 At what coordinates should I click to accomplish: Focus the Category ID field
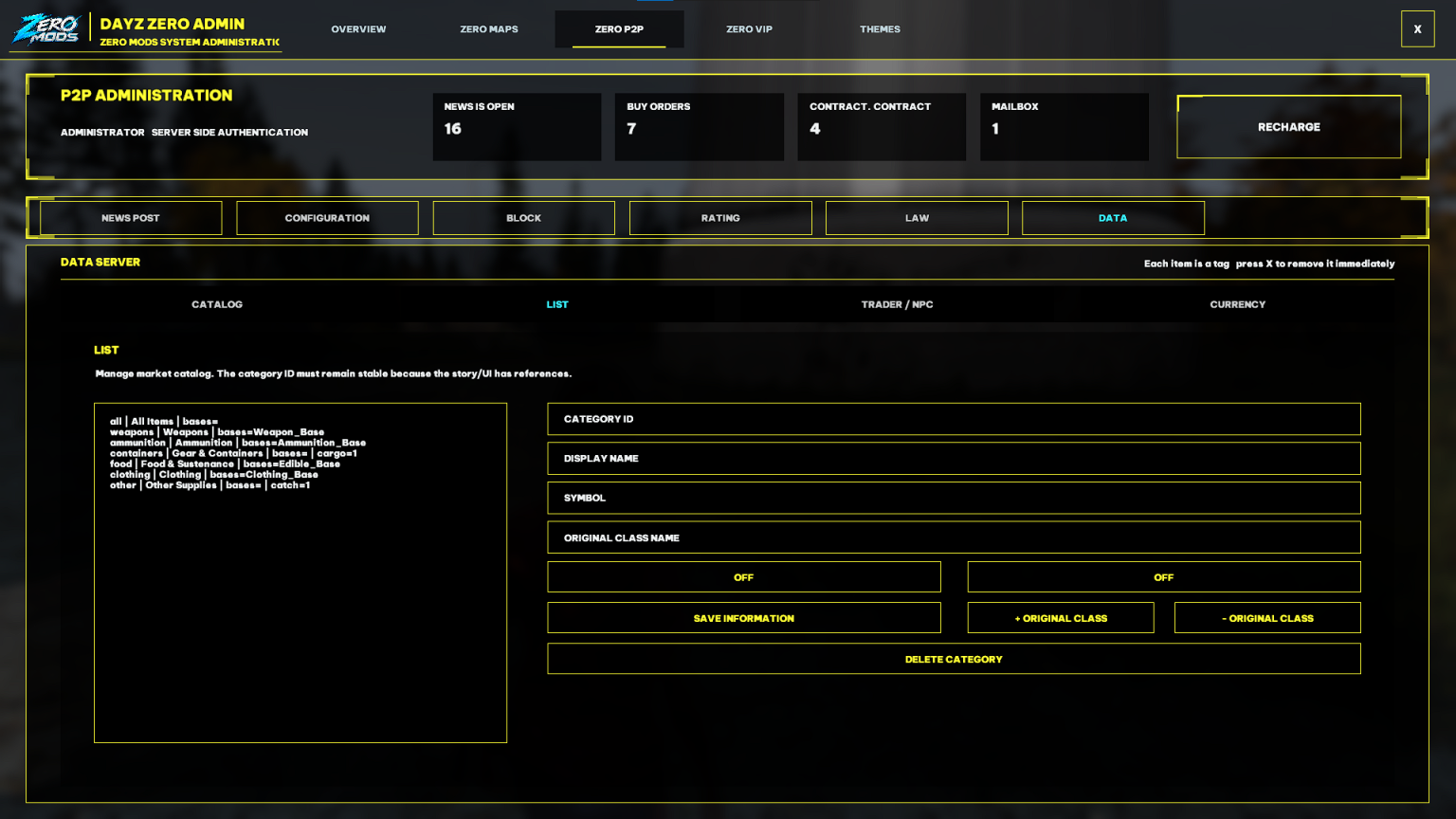954,419
